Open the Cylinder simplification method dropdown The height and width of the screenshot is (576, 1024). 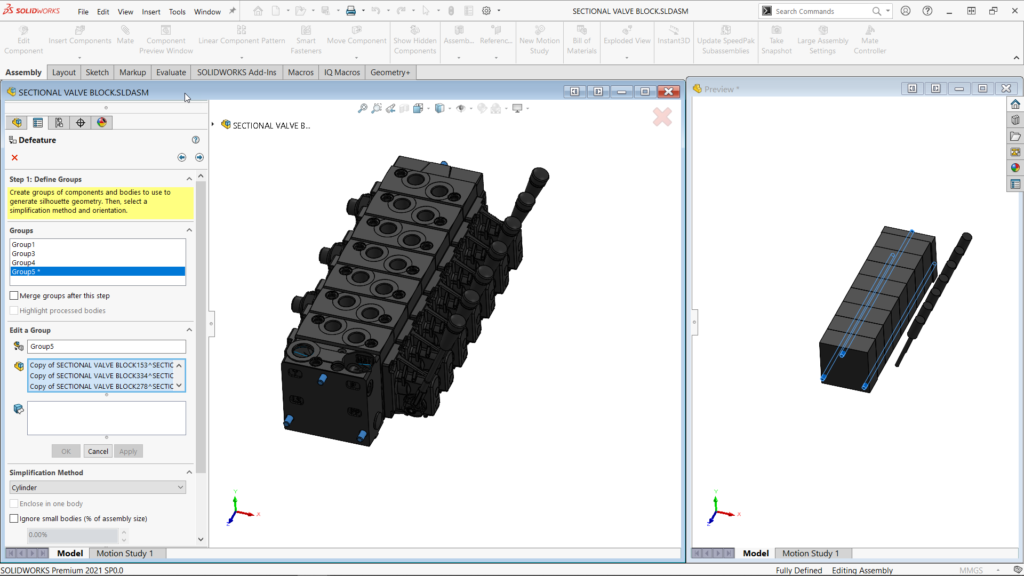tap(97, 488)
